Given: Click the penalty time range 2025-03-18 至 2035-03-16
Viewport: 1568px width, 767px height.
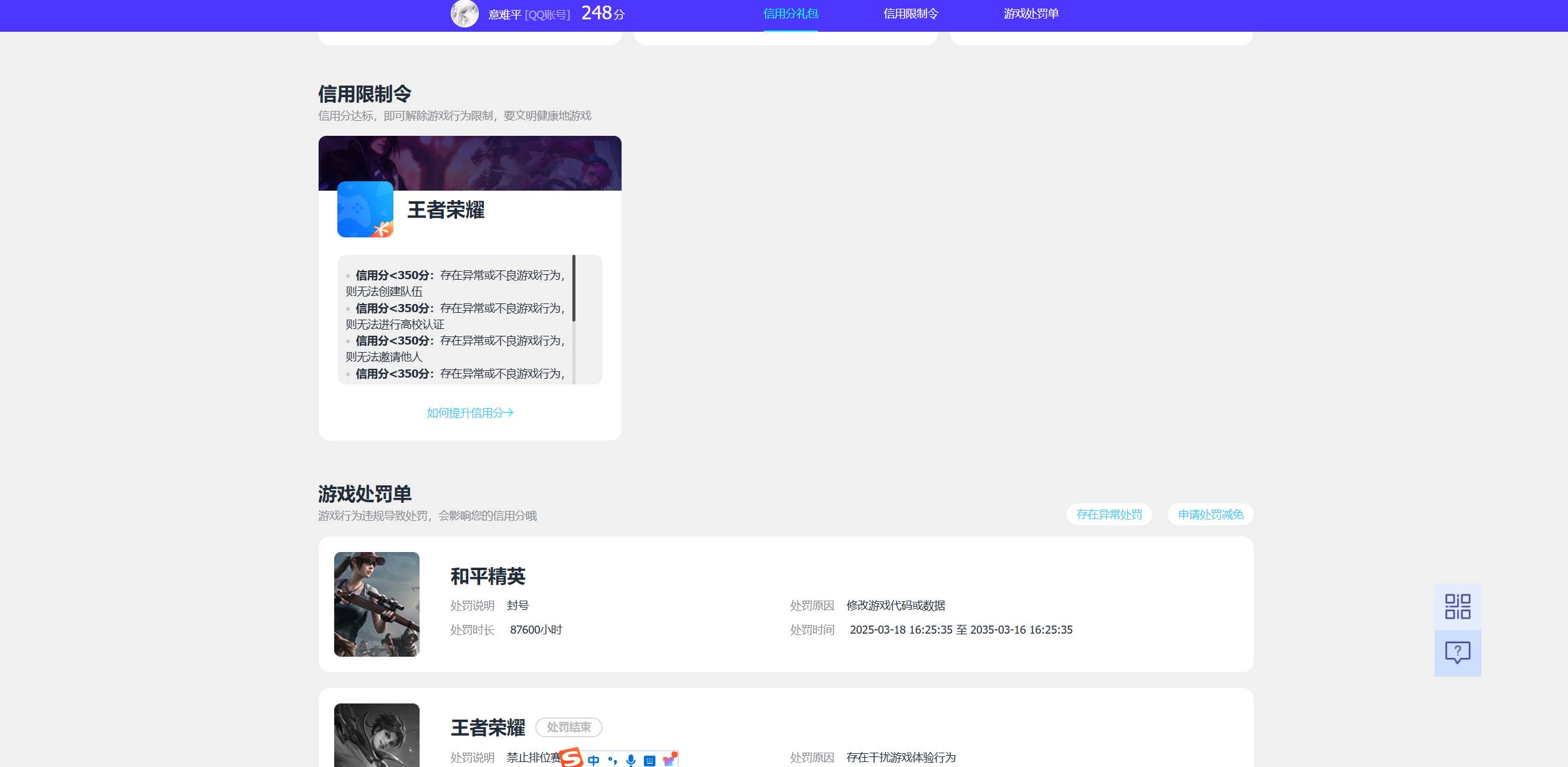Looking at the screenshot, I should click(x=961, y=630).
